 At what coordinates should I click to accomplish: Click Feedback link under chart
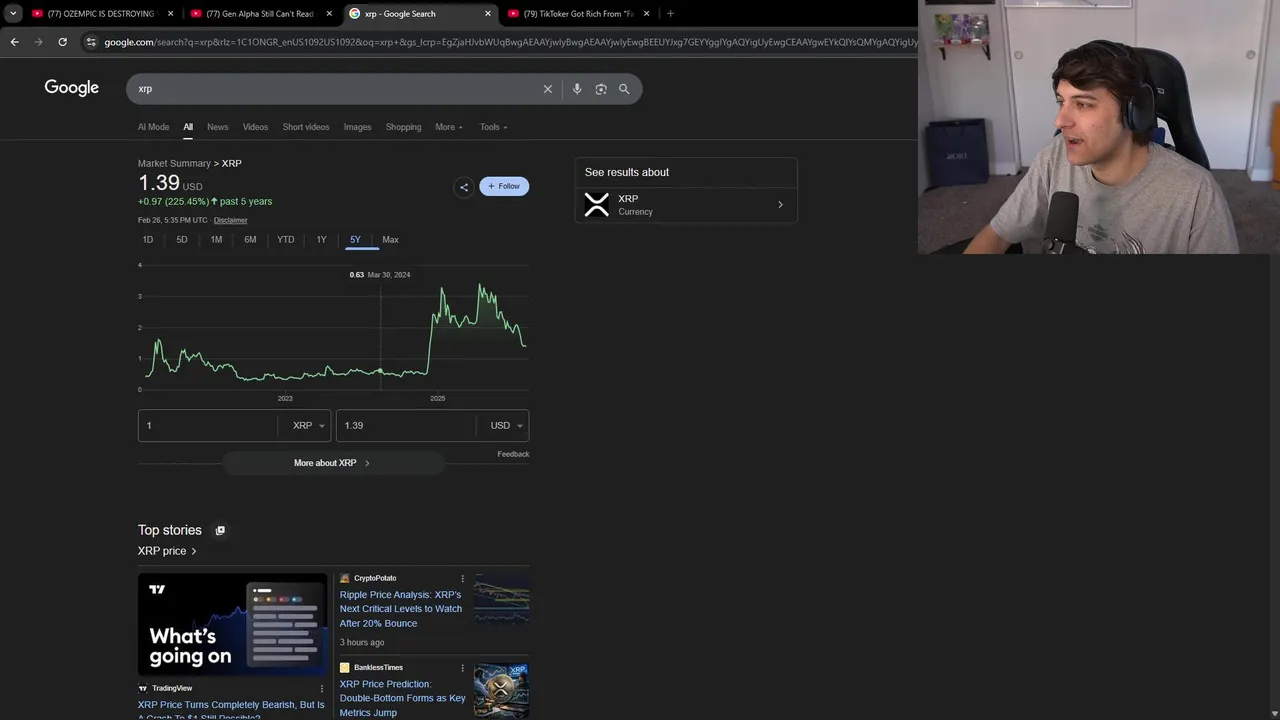pos(513,454)
